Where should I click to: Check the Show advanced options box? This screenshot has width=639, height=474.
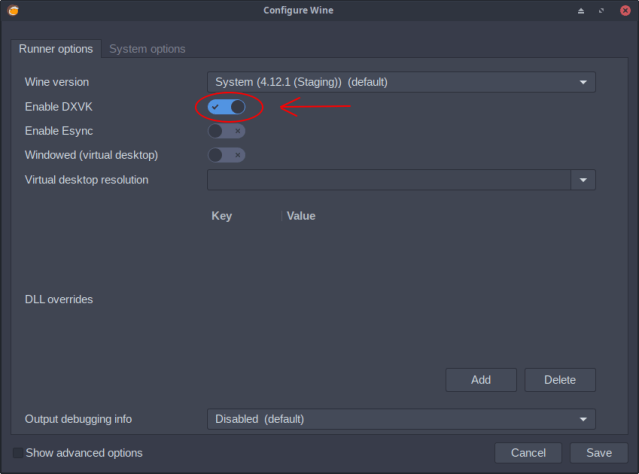tap(18, 453)
